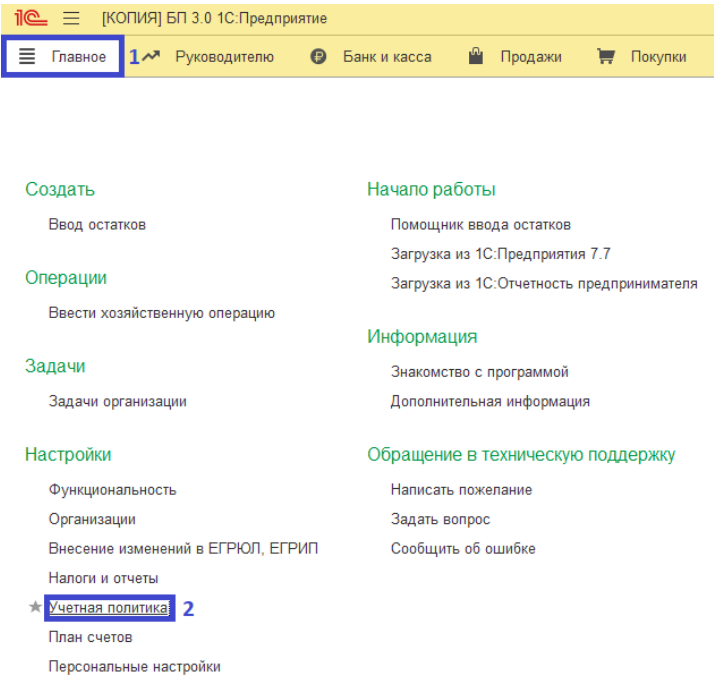Toggle favorite star next to Учетная политика

coord(36,607)
